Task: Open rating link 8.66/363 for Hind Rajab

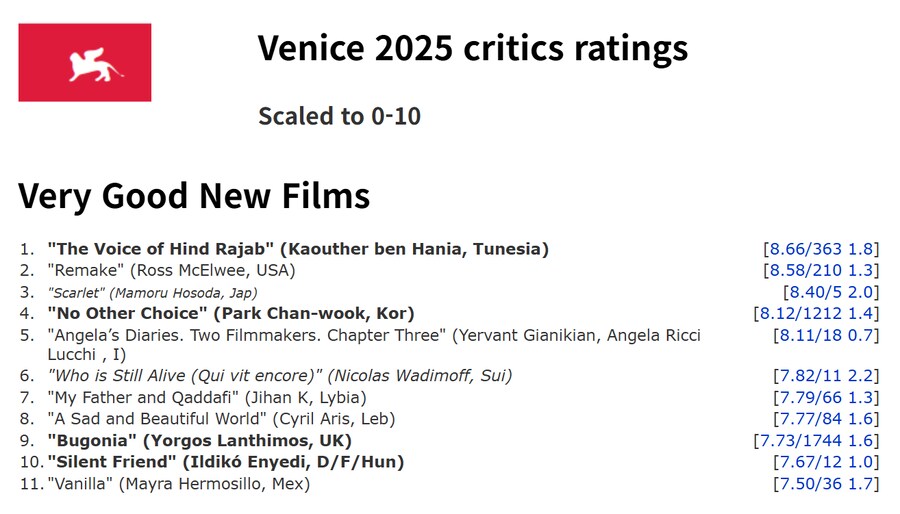Action: pos(821,249)
